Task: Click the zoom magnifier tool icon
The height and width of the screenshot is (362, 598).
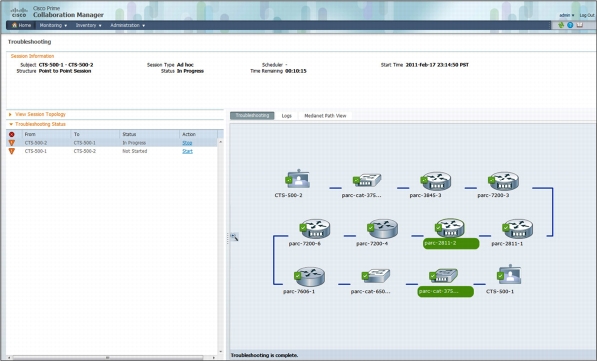Action: [234, 237]
